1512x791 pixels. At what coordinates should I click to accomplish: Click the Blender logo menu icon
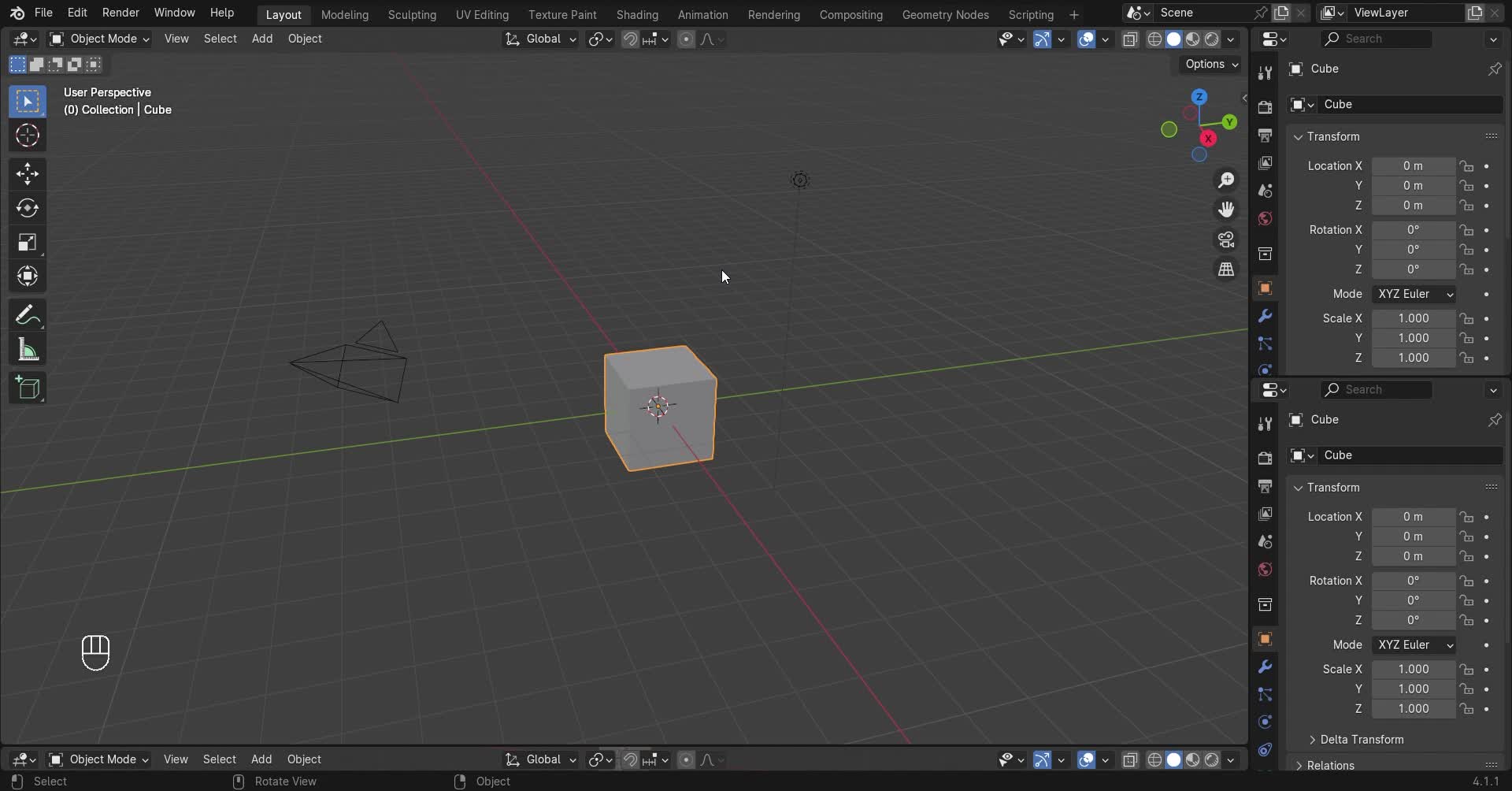click(17, 13)
